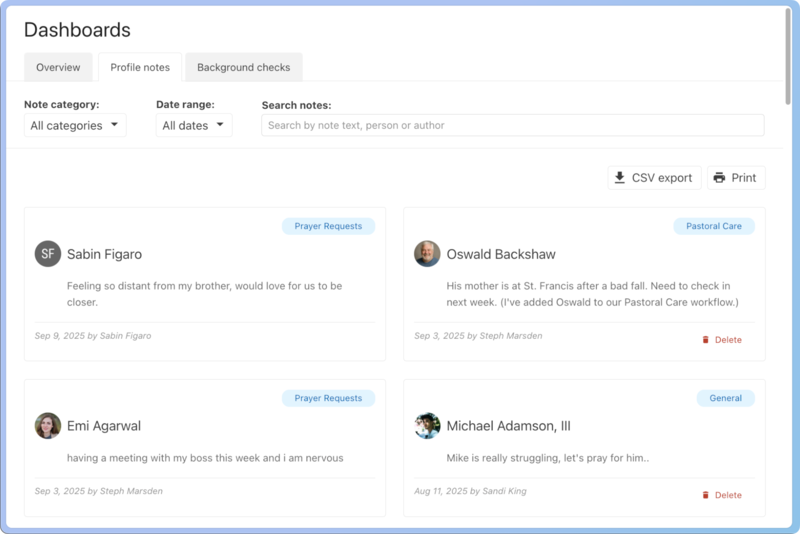800x534 pixels.
Task: Open Michael Adamson's profile photo
Action: pos(427,425)
